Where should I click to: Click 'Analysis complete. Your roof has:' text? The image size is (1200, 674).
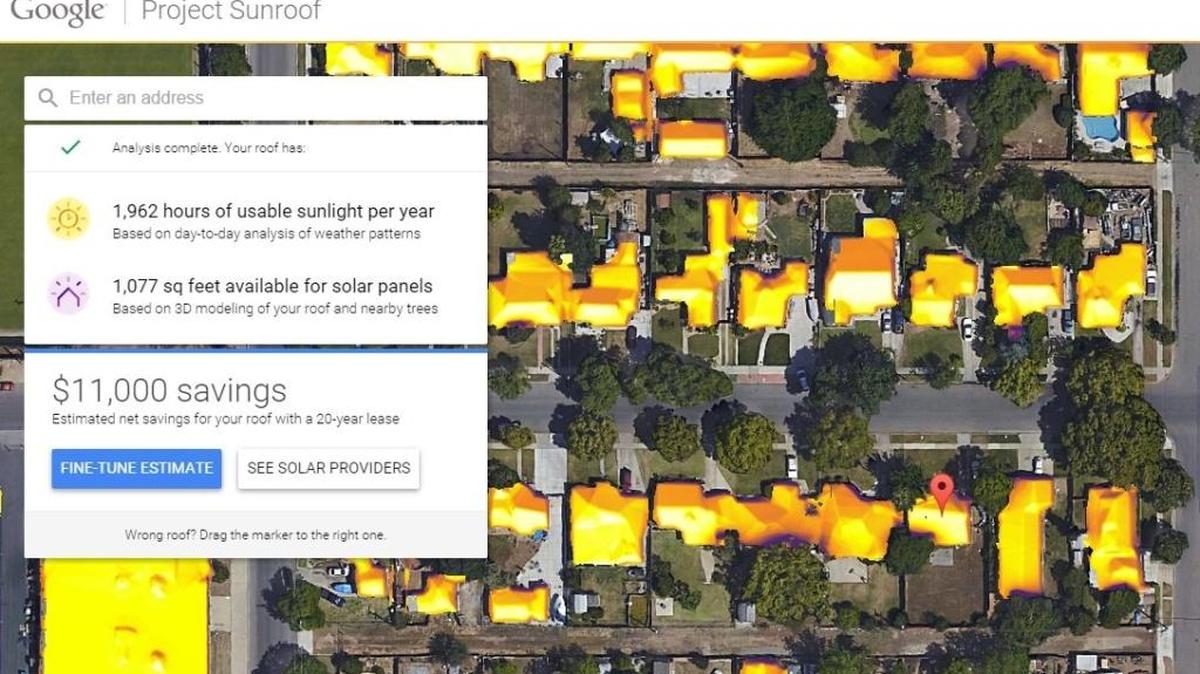(x=209, y=148)
